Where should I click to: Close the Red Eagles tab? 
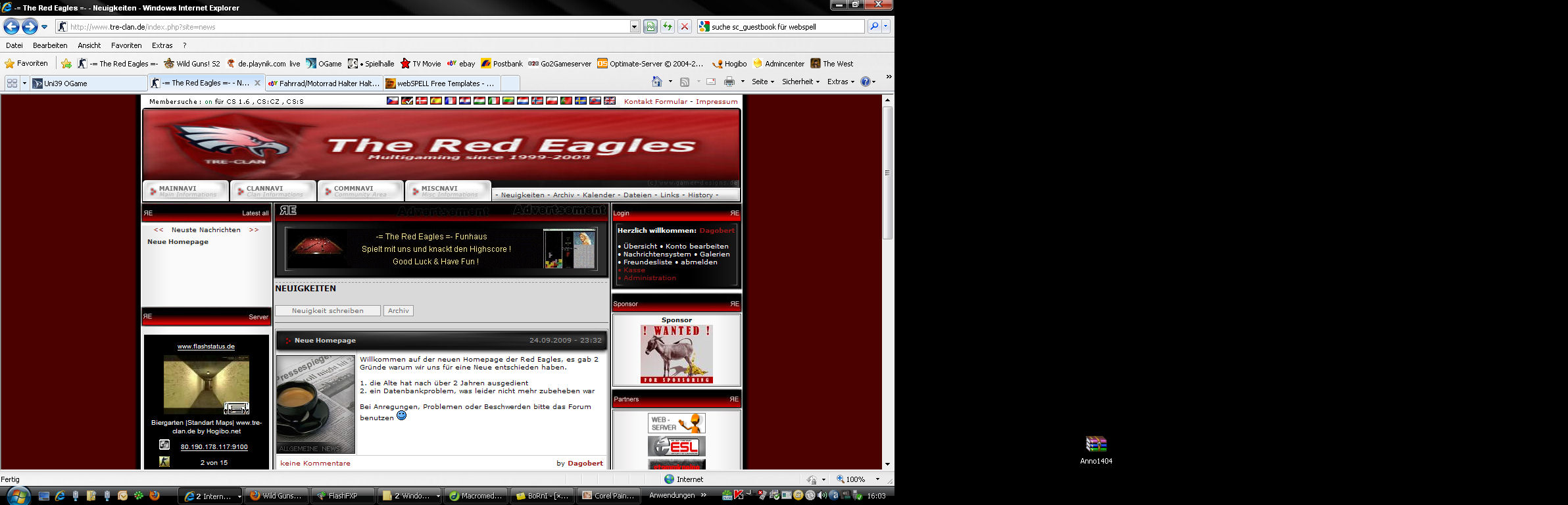tap(257, 83)
